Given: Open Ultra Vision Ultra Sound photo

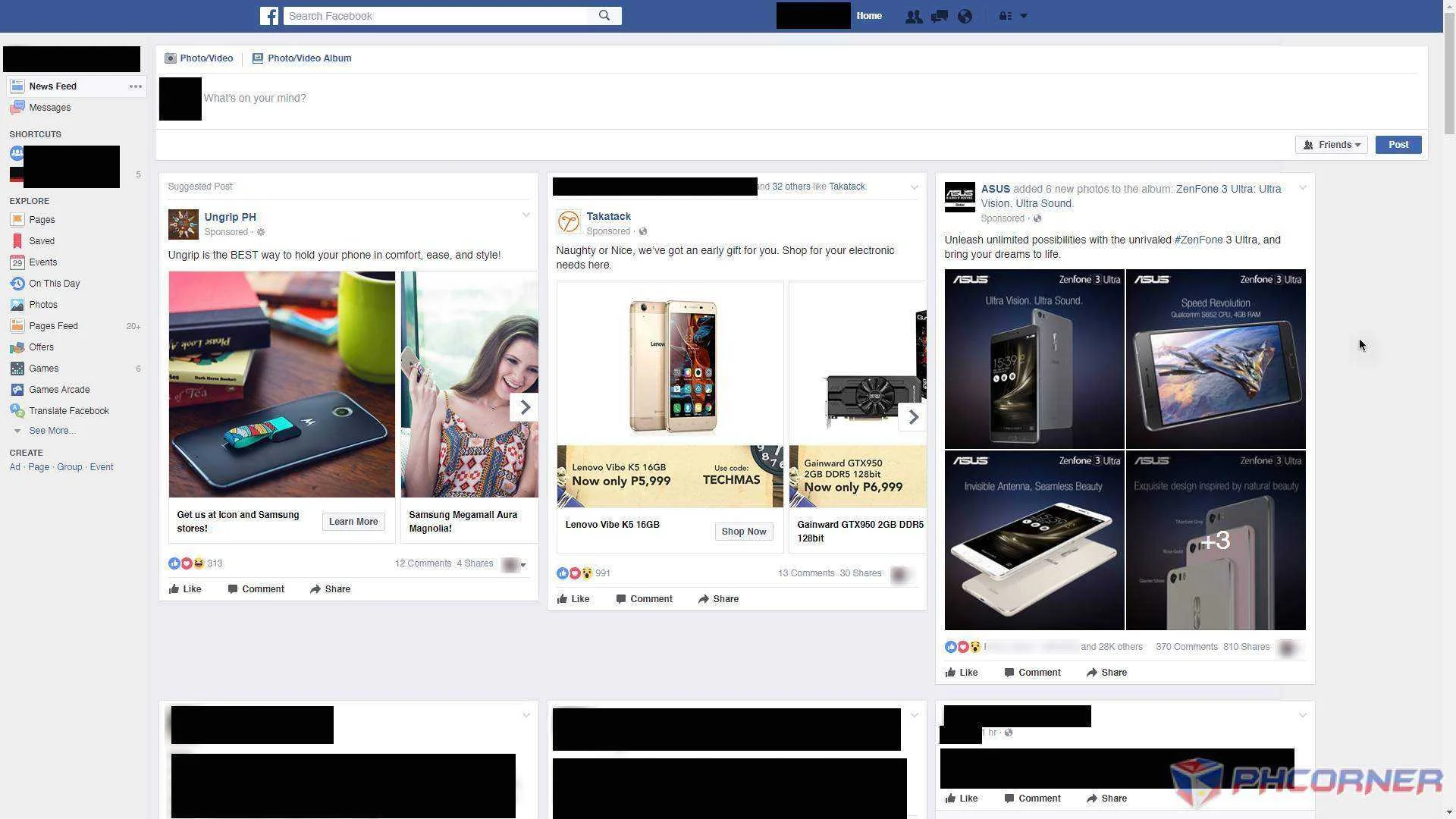Looking at the screenshot, I should coord(1034,359).
